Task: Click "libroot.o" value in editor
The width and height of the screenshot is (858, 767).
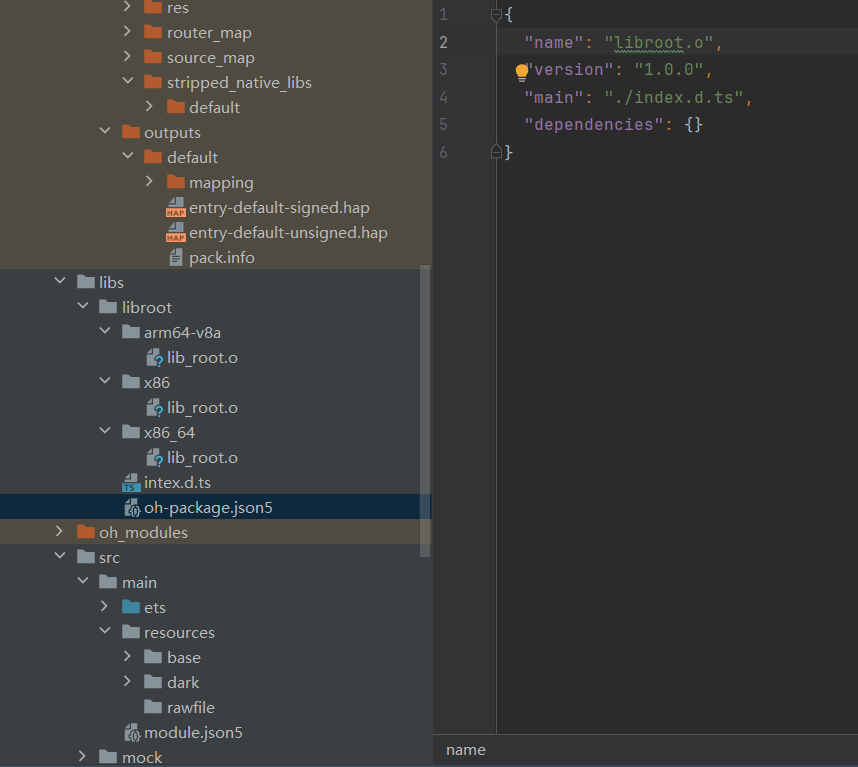Action: pyautogui.click(x=658, y=43)
